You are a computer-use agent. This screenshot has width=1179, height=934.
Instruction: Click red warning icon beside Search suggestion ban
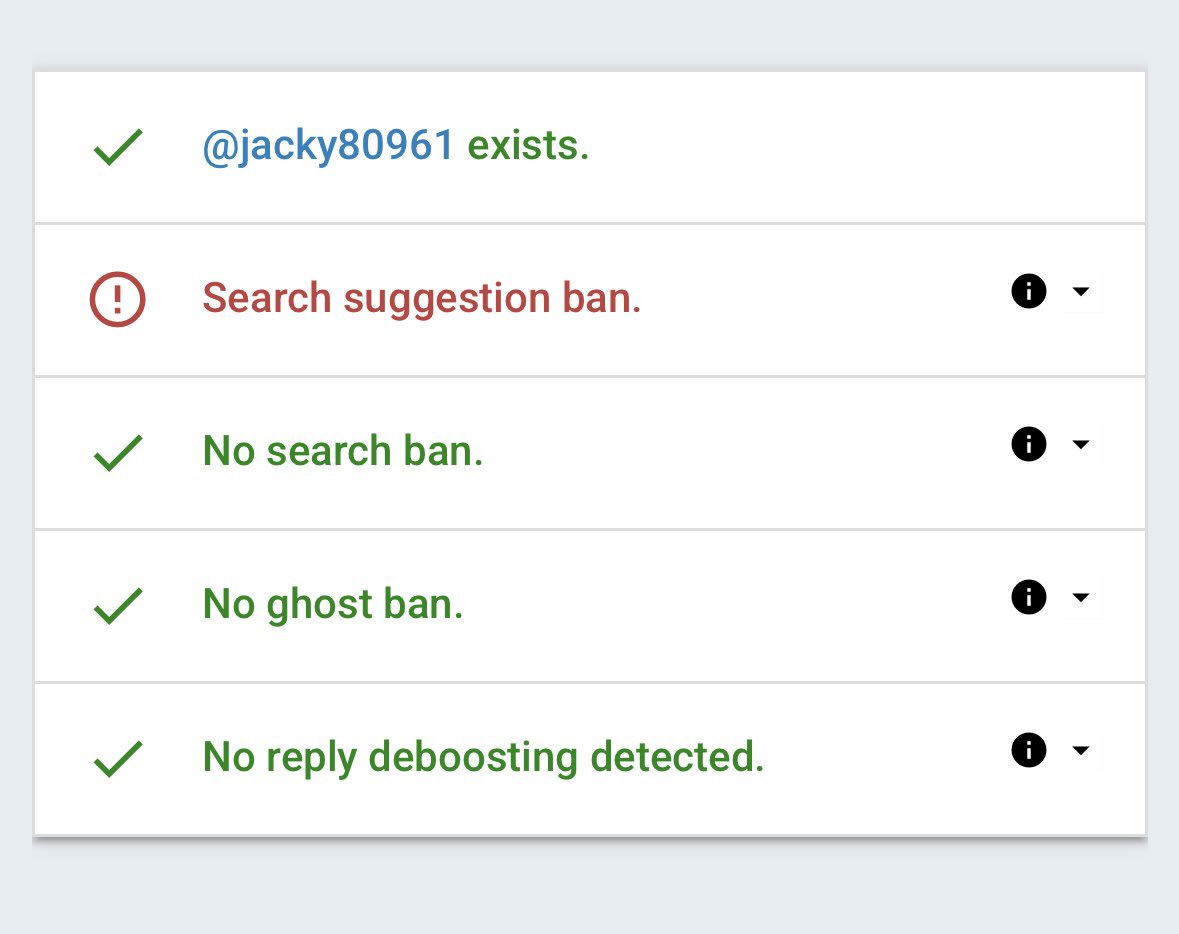[117, 299]
